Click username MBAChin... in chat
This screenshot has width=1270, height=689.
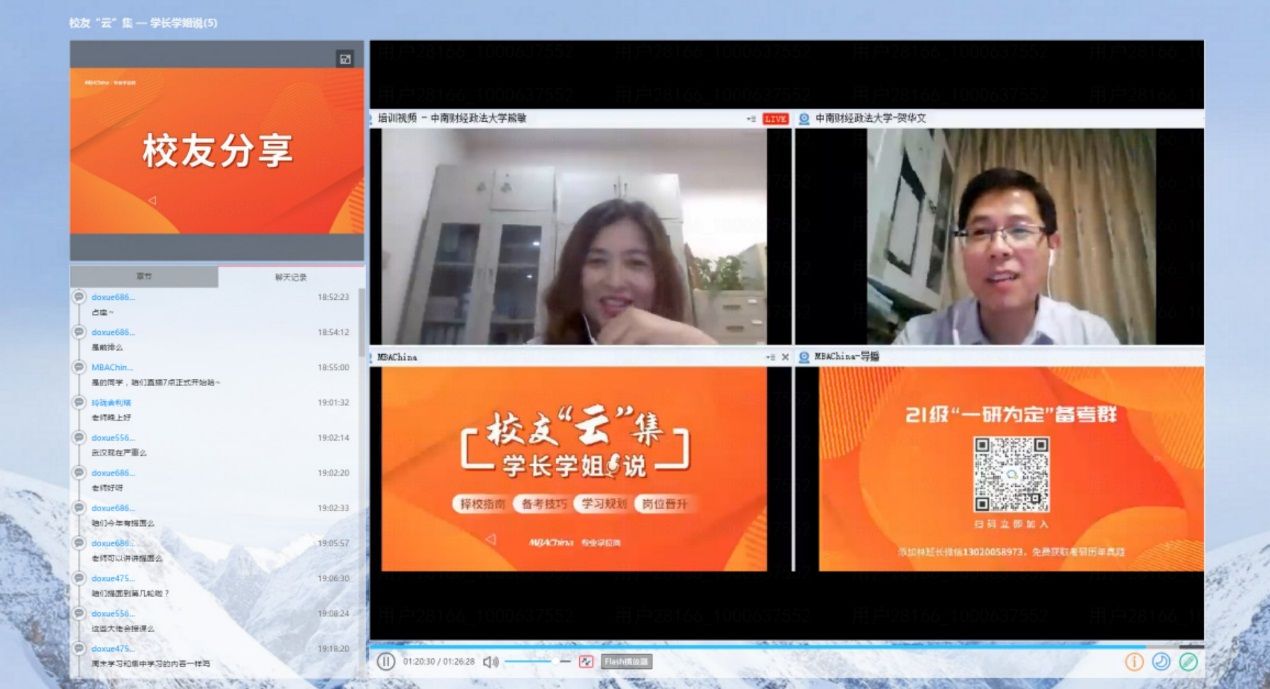point(112,367)
